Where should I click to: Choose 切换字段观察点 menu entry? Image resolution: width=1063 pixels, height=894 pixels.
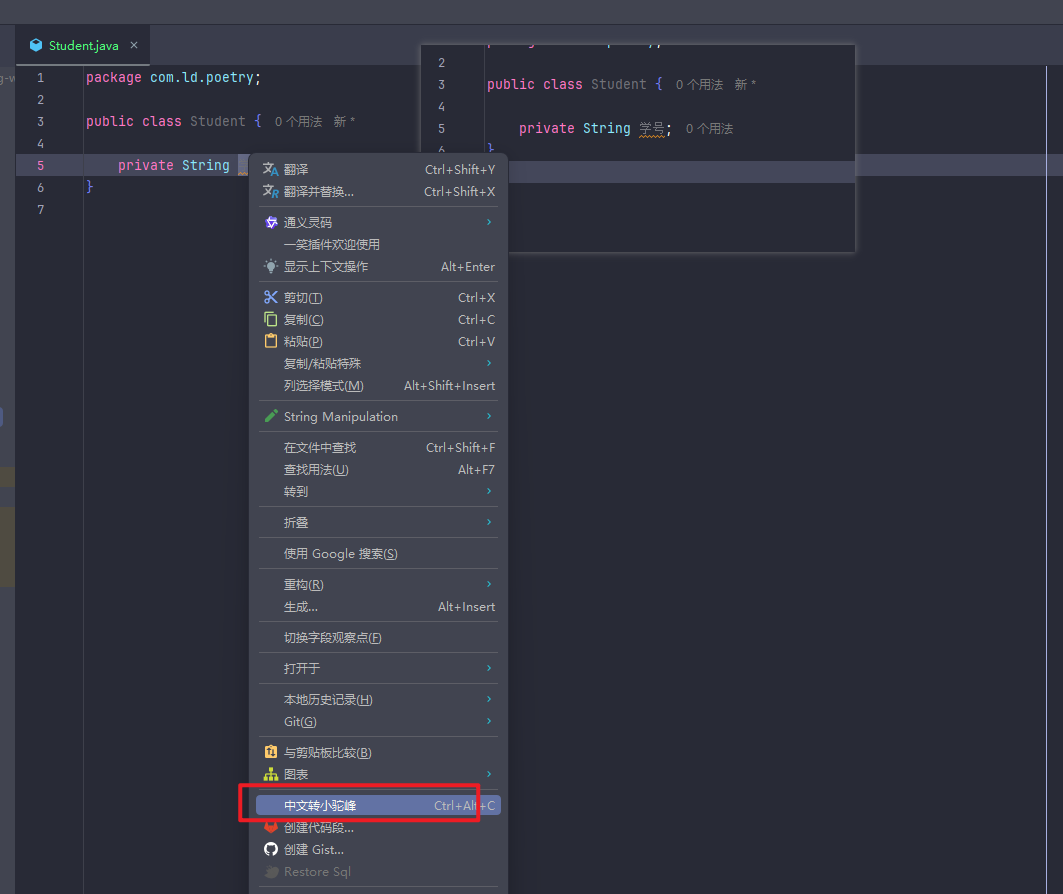pyautogui.click(x=378, y=638)
